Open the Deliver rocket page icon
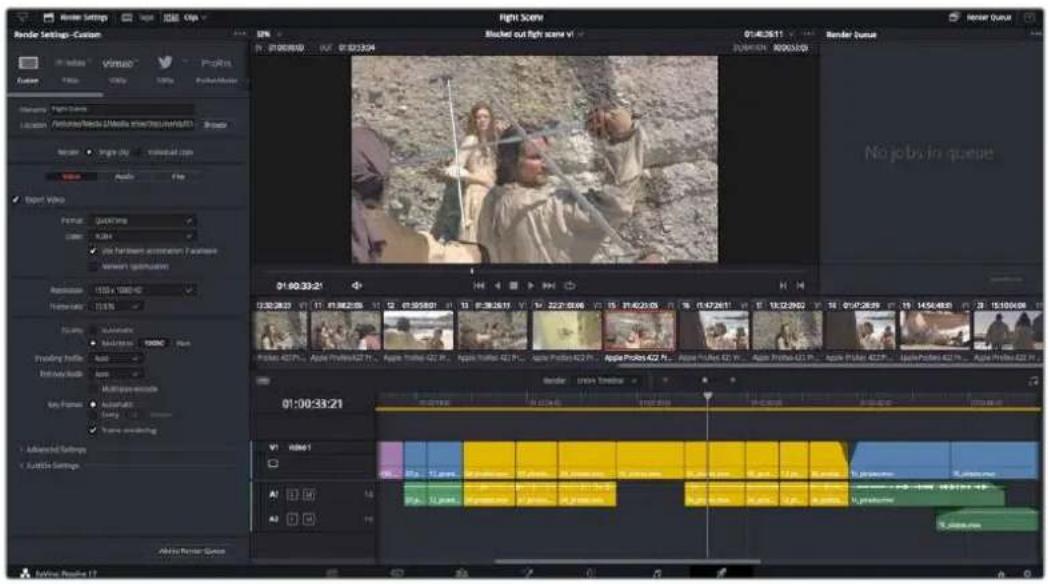Screen dimensions: 1048x584 (721, 573)
